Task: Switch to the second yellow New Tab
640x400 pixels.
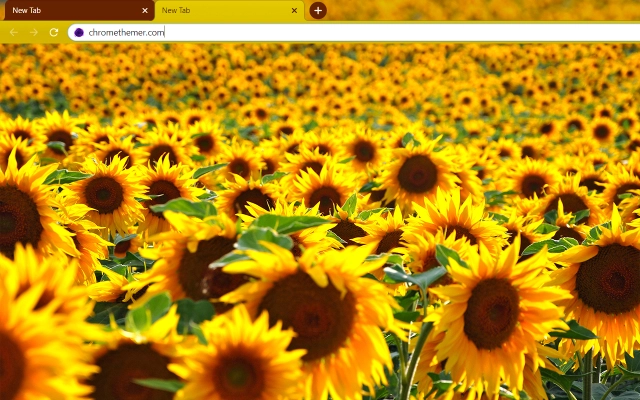Action: pyautogui.click(x=229, y=11)
